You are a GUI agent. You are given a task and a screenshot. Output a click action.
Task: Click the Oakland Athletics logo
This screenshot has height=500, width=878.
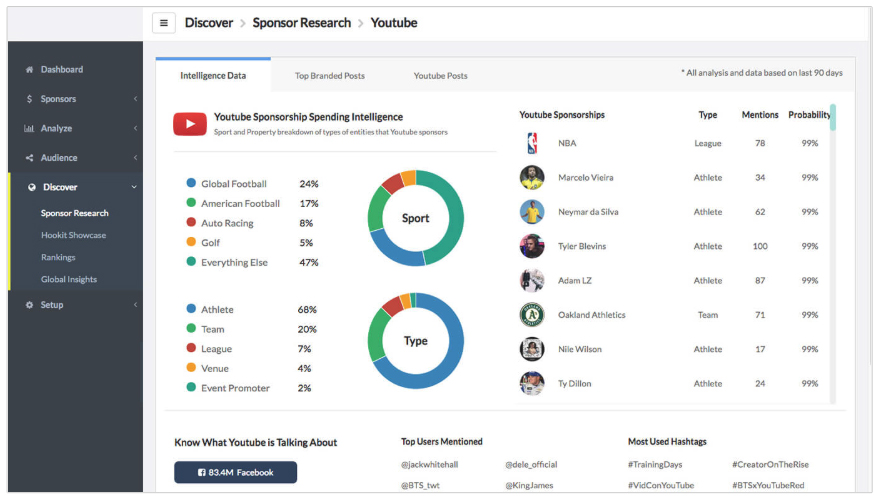pos(532,315)
